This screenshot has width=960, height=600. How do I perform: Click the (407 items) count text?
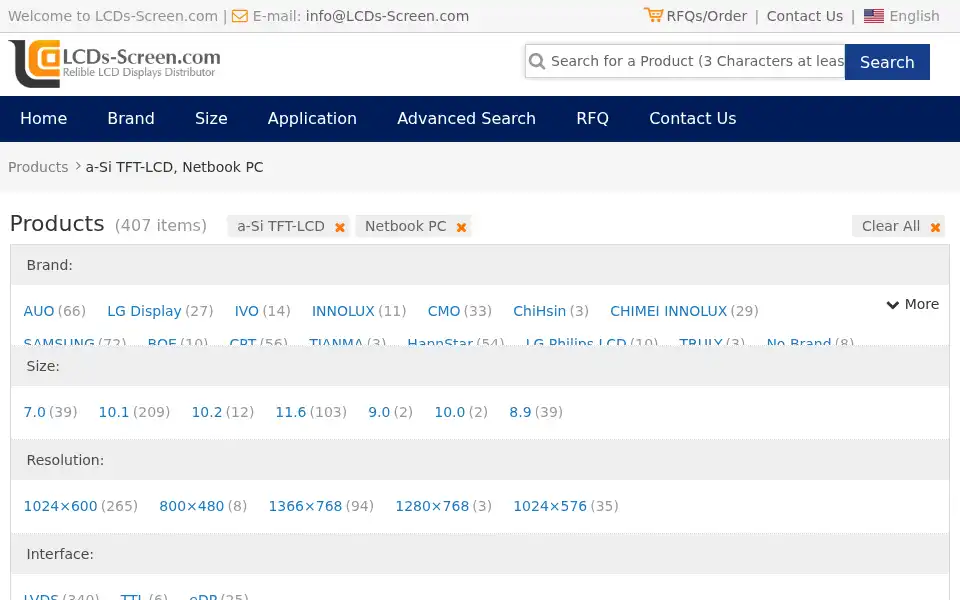click(161, 226)
